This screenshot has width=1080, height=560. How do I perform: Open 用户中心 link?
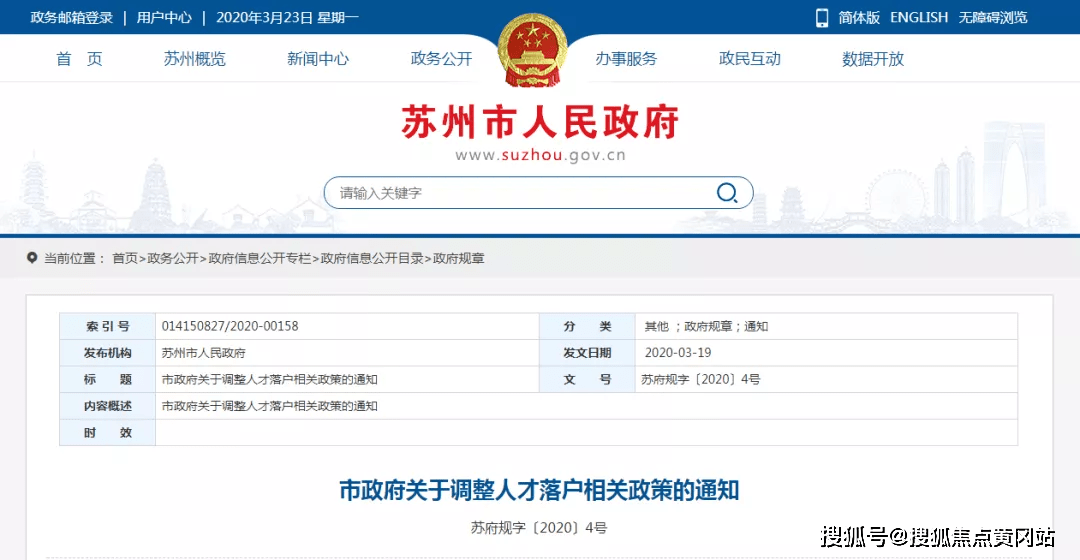[x=164, y=18]
